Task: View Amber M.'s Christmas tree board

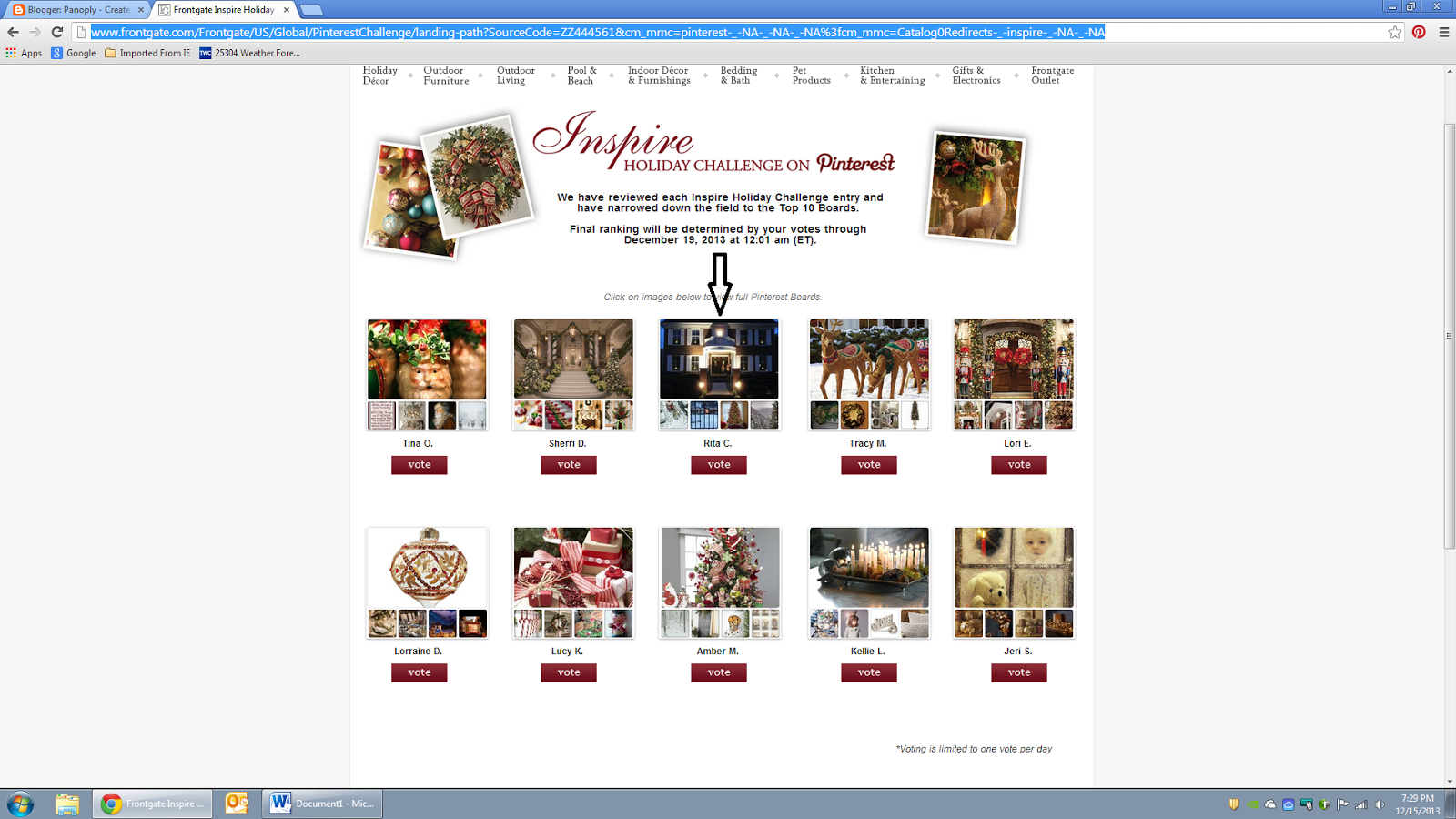Action: [719, 582]
